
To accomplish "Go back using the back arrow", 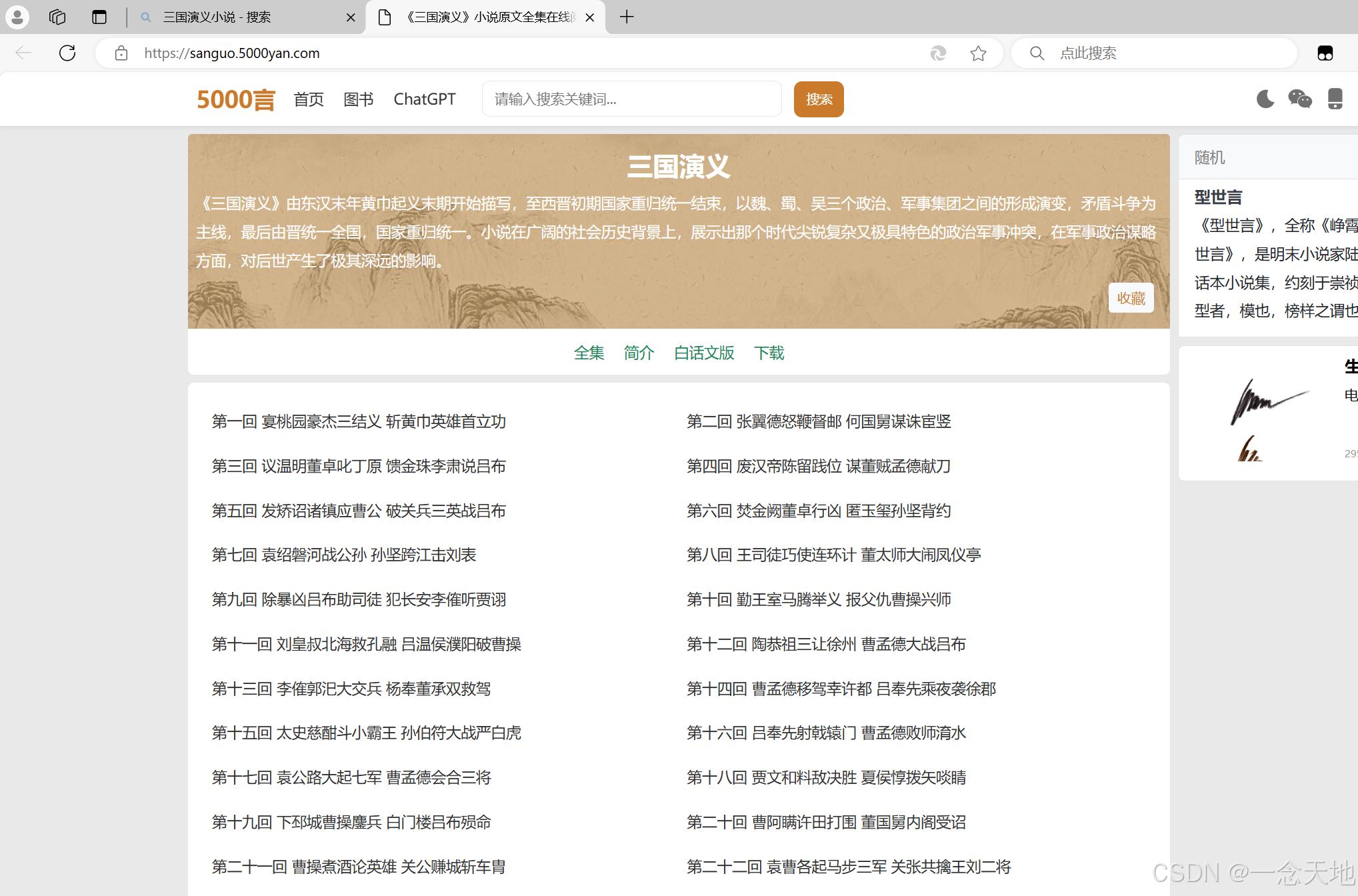I will (x=23, y=53).
